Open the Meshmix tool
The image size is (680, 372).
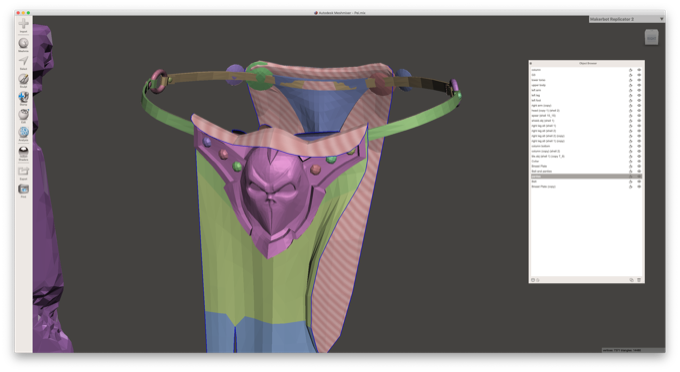point(23,43)
